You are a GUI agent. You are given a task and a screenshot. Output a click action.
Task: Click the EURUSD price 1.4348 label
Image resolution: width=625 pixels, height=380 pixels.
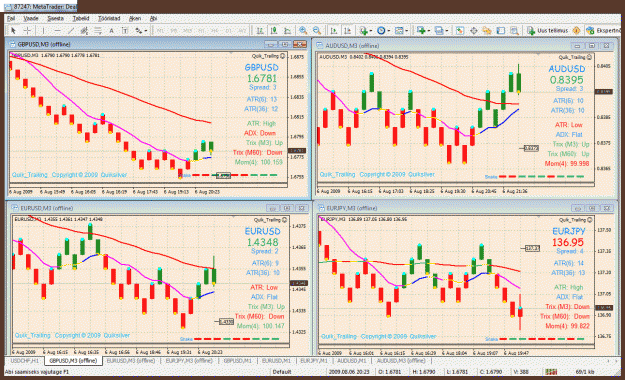tap(262, 242)
